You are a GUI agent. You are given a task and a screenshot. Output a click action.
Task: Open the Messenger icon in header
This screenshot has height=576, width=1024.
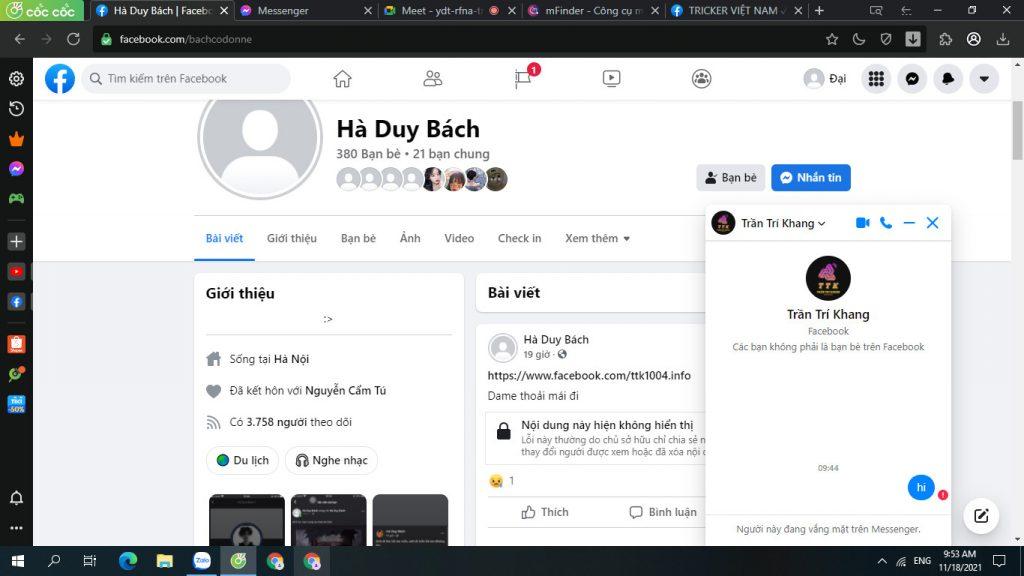coord(911,79)
